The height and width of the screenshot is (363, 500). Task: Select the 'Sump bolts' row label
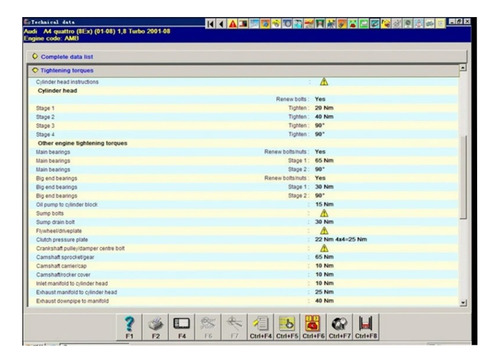tap(50, 213)
